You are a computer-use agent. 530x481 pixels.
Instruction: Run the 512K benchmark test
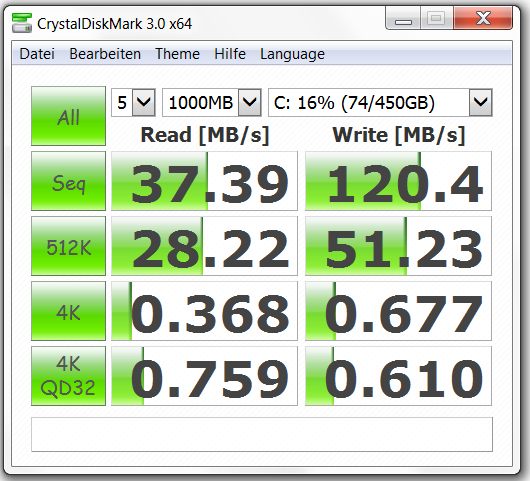click(68, 246)
